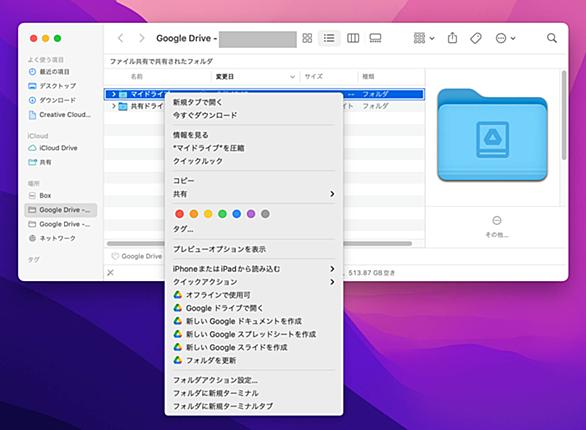
Task: Select highlighted Google Drive sidebar location
Action: pyautogui.click(x=61, y=210)
